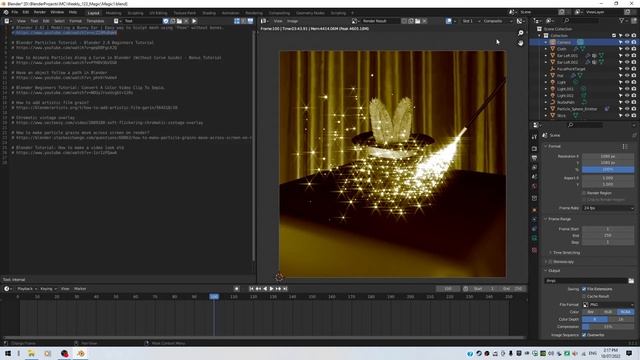The height and width of the screenshot is (360, 640).
Task: Open the Playback menu in timeline
Action: point(27,289)
